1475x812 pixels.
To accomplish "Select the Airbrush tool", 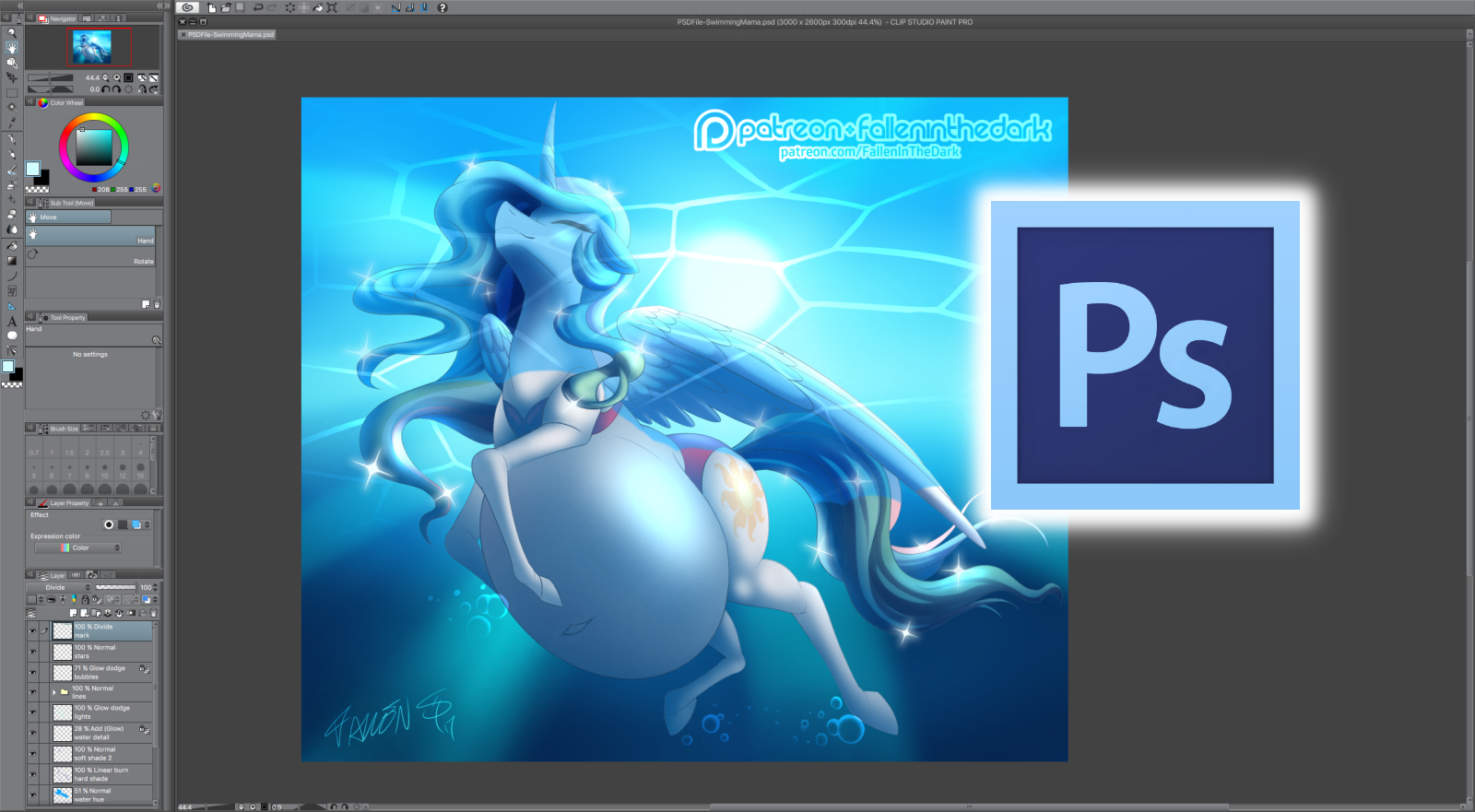I will (12, 184).
